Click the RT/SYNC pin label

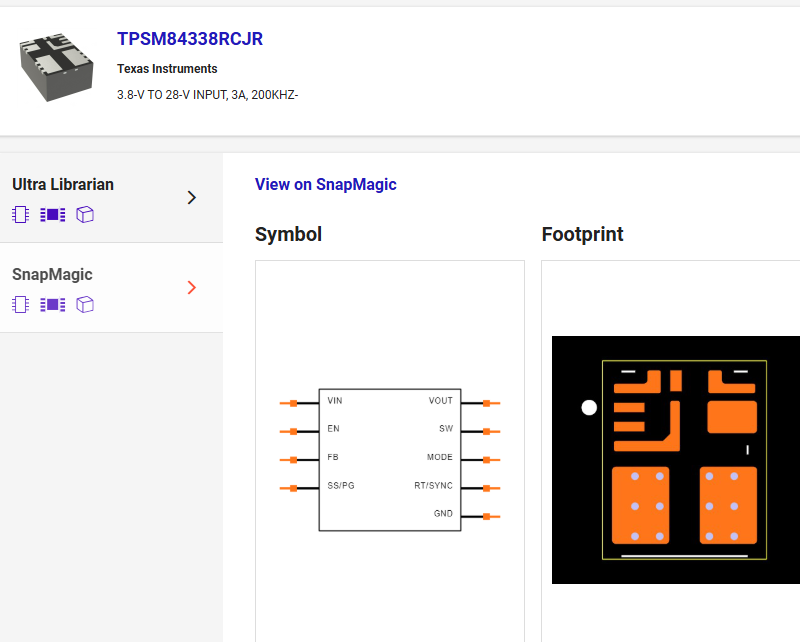click(433, 485)
